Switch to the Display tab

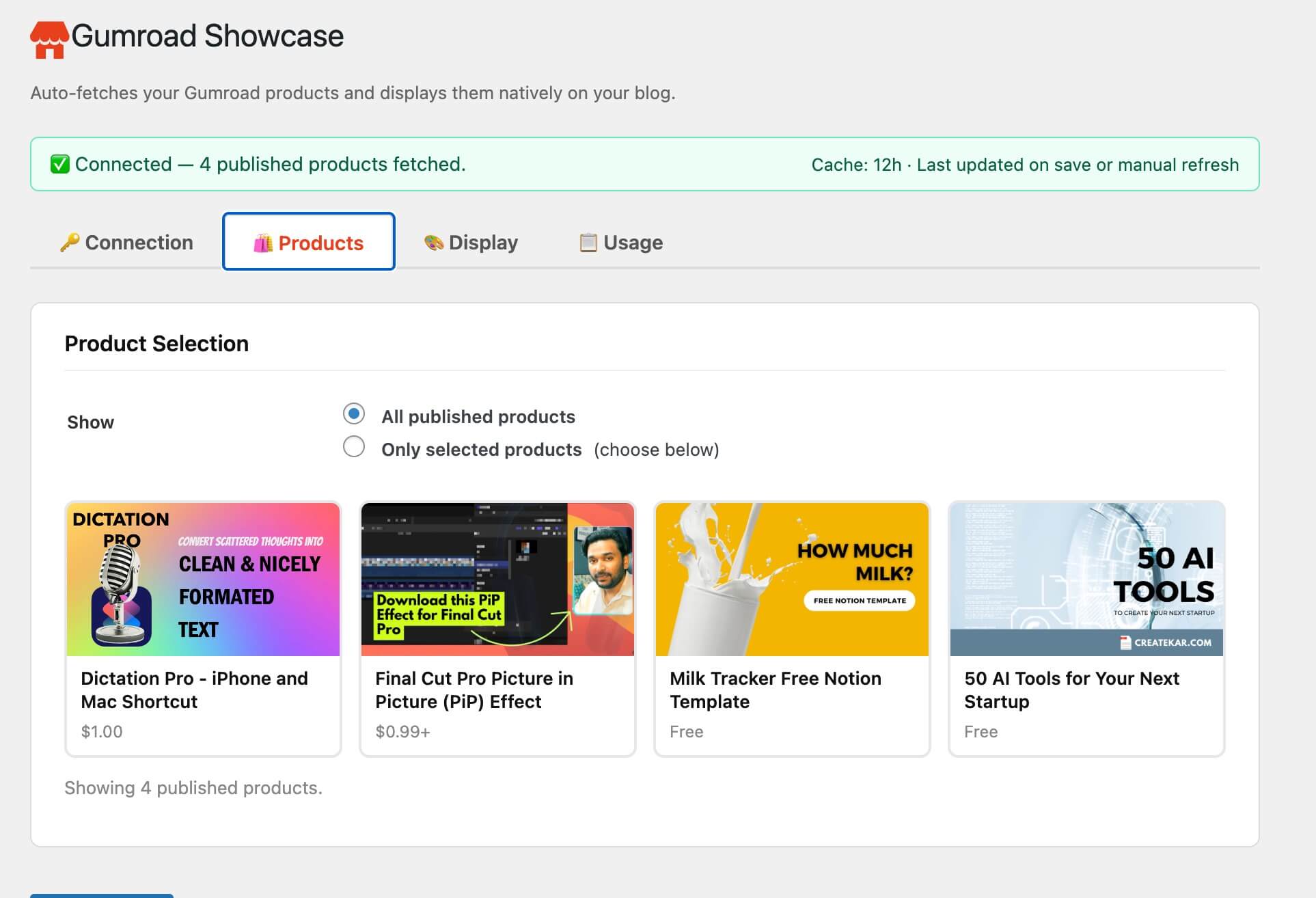[x=471, y=243]
